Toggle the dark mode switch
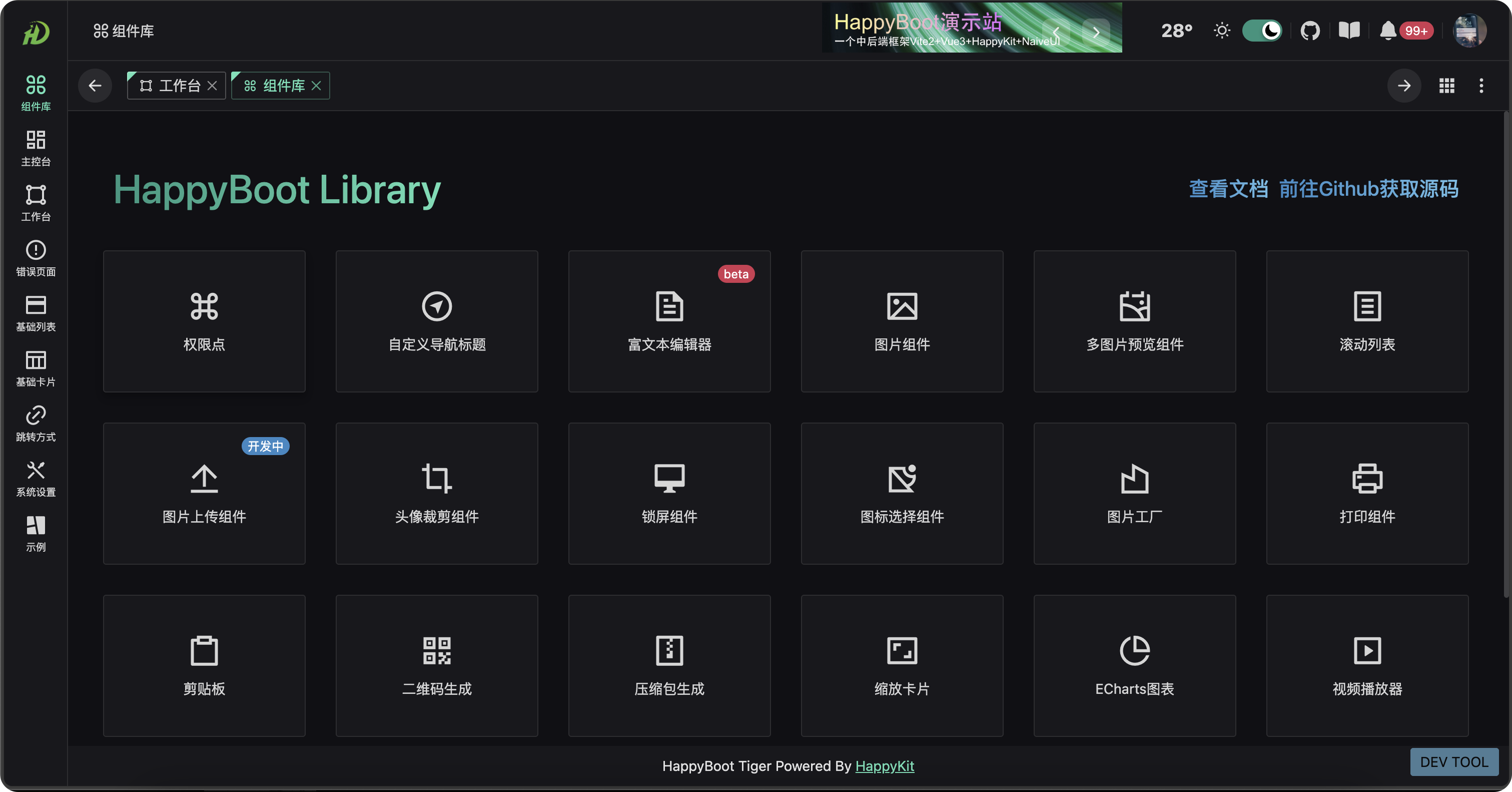1512x792 pixels. coord(1262,31)
